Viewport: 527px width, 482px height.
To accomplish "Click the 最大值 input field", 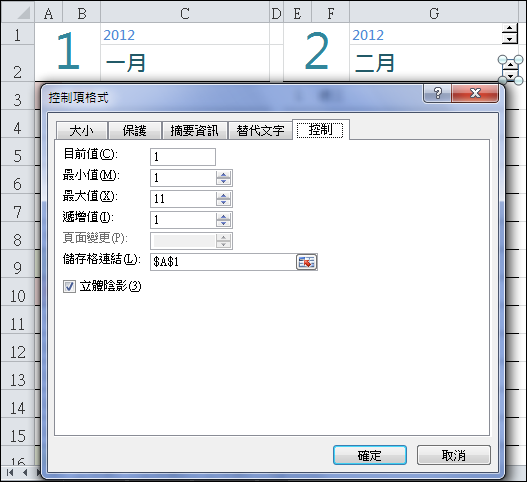I will pyautogui.click(x=183, y=199).
